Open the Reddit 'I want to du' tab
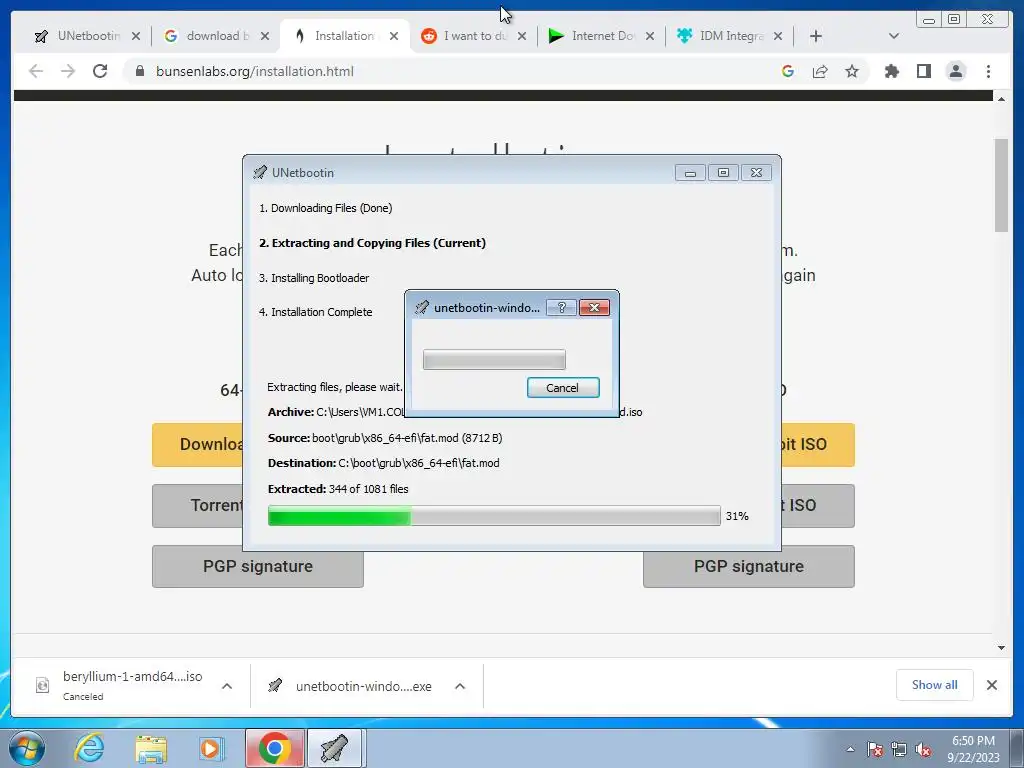The width and height of the screenshot is (1024, 768). (465, 36)
